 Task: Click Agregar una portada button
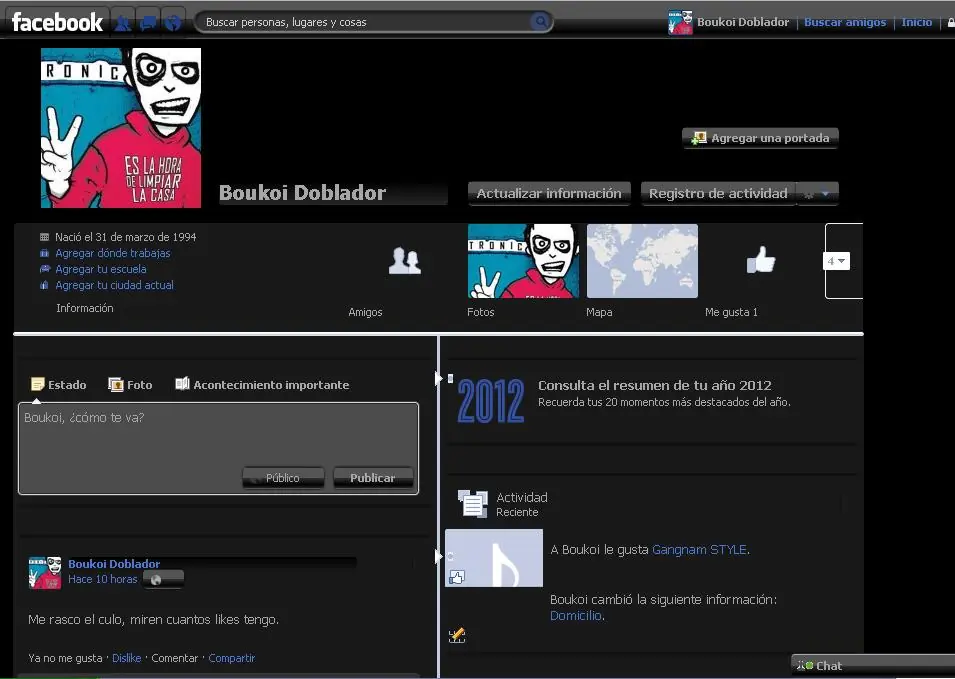(760, 138)
